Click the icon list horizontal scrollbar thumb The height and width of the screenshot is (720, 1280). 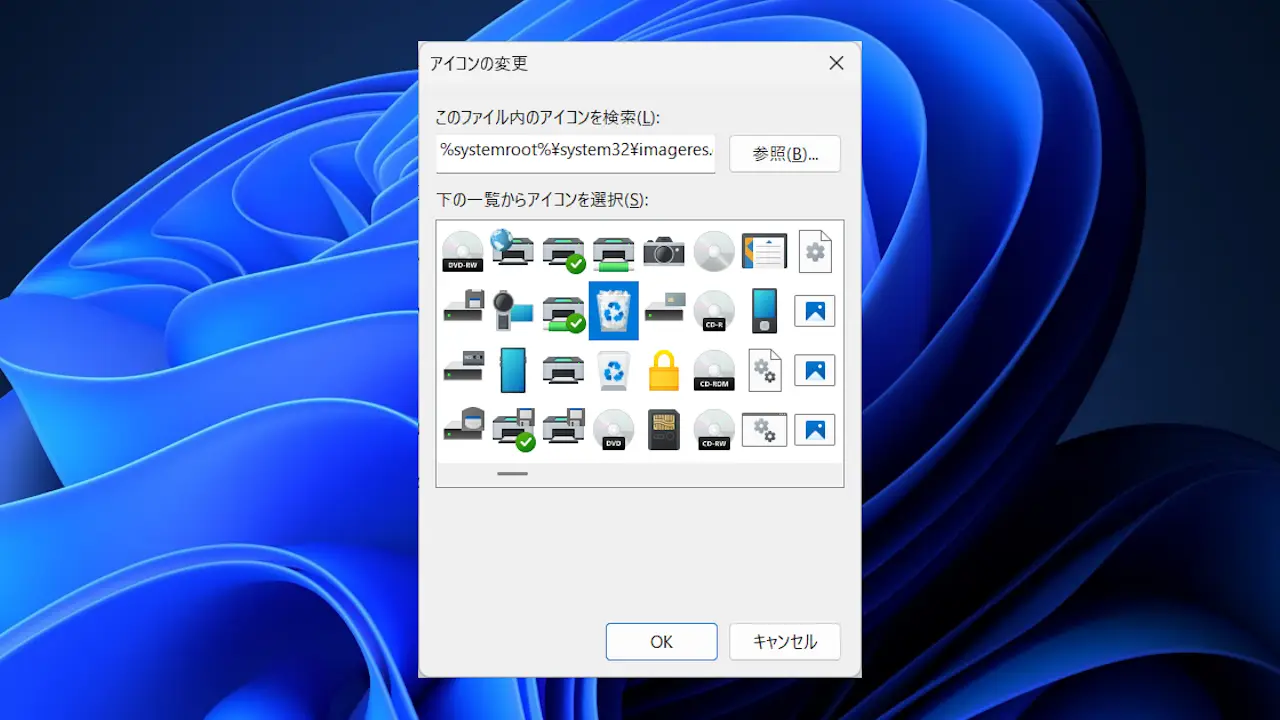[512, 474]
